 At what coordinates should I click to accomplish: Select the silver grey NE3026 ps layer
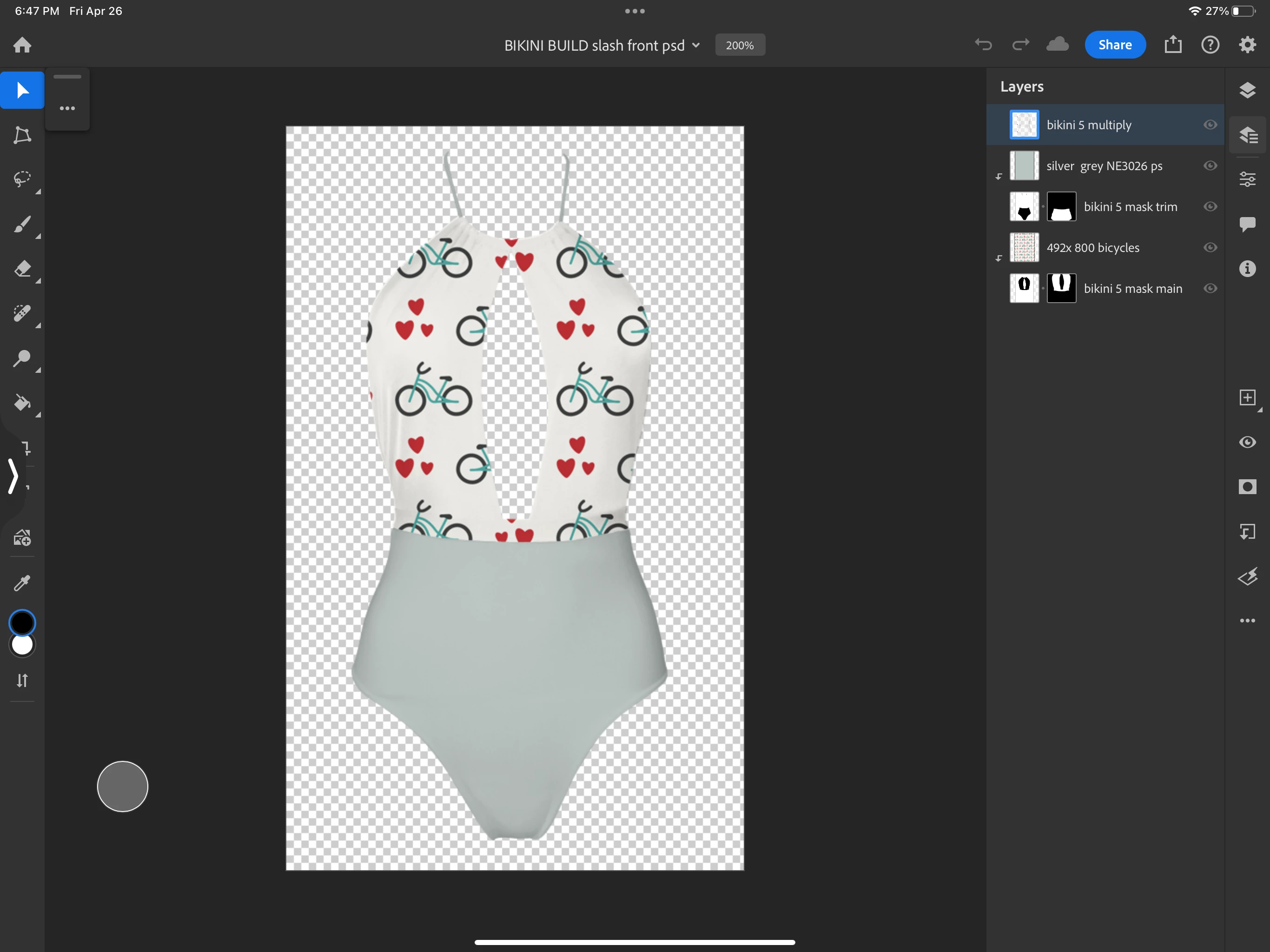[1104, 166]
